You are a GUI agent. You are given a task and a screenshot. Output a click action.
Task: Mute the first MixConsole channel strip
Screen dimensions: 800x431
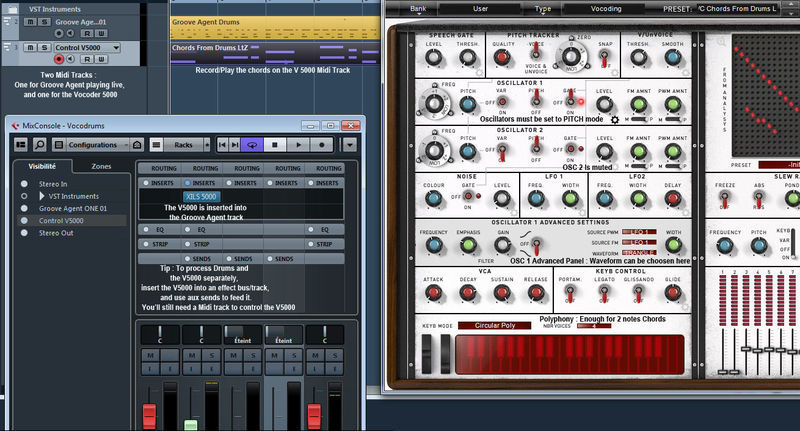[x=150, y=356]
